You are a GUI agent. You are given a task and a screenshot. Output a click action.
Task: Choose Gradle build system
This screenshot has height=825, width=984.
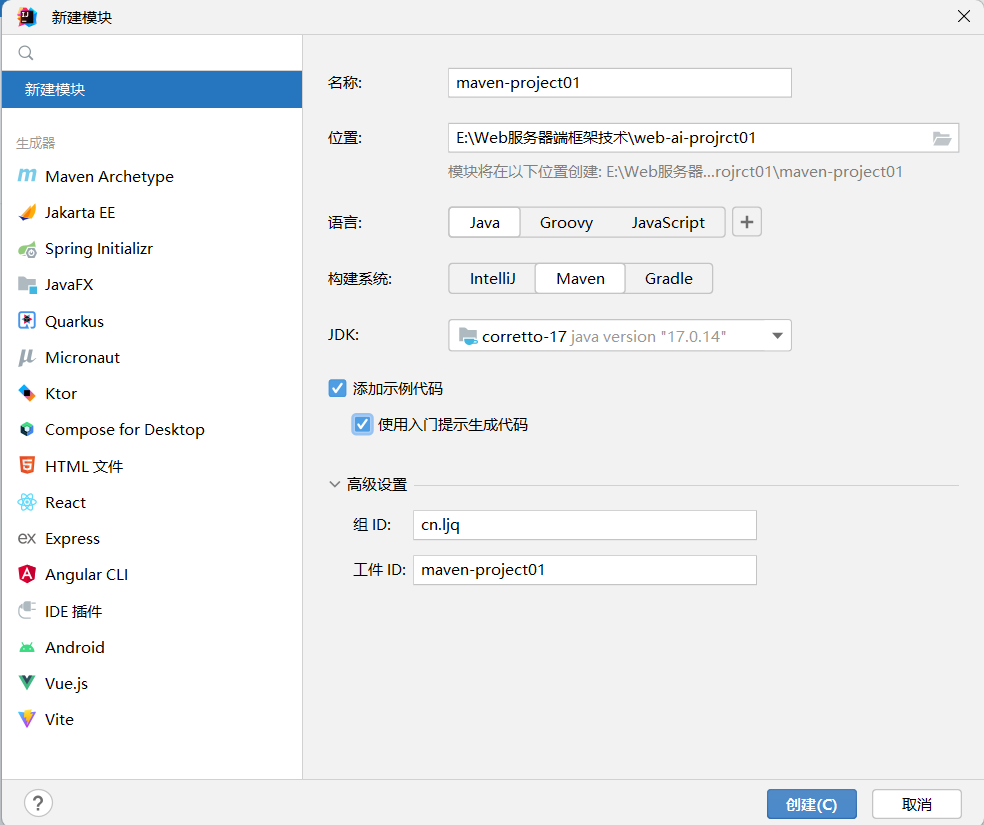(669, 279)
